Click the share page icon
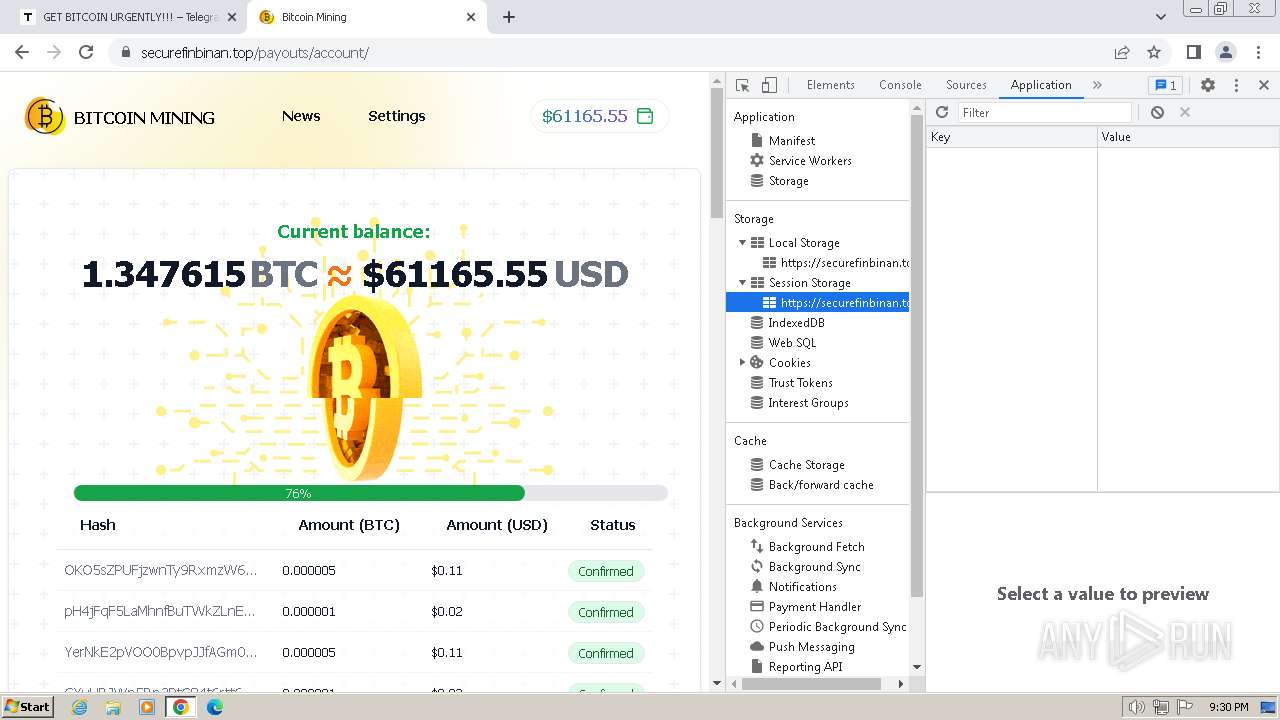The width and height of the screenshot is (1280, 720). point(1122,52)
